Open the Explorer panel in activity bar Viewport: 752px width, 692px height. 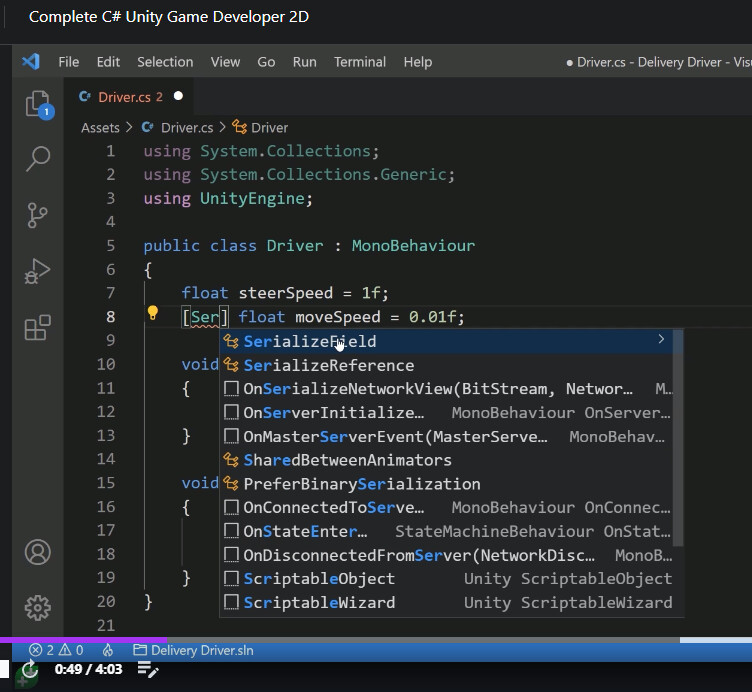click(x=38, y=104)
